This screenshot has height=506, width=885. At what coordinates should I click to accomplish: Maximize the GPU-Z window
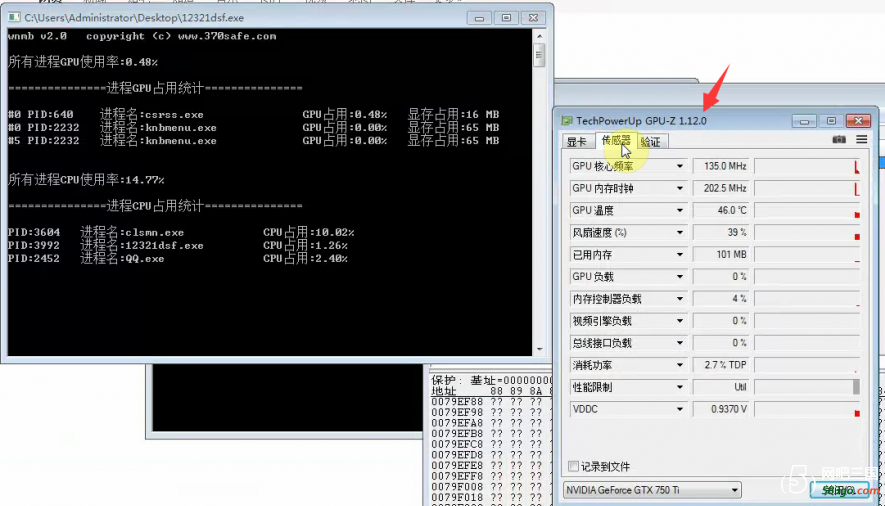click(831, 121)
